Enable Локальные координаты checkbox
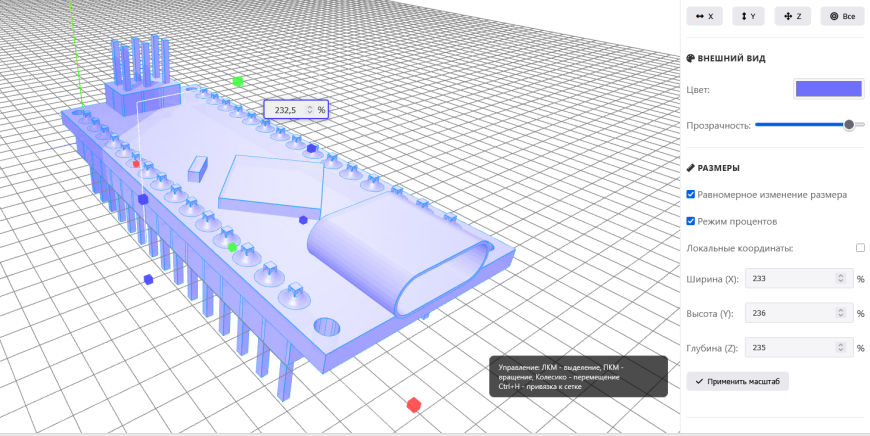This screenshot has height=436, width=870. pos(860,248)
